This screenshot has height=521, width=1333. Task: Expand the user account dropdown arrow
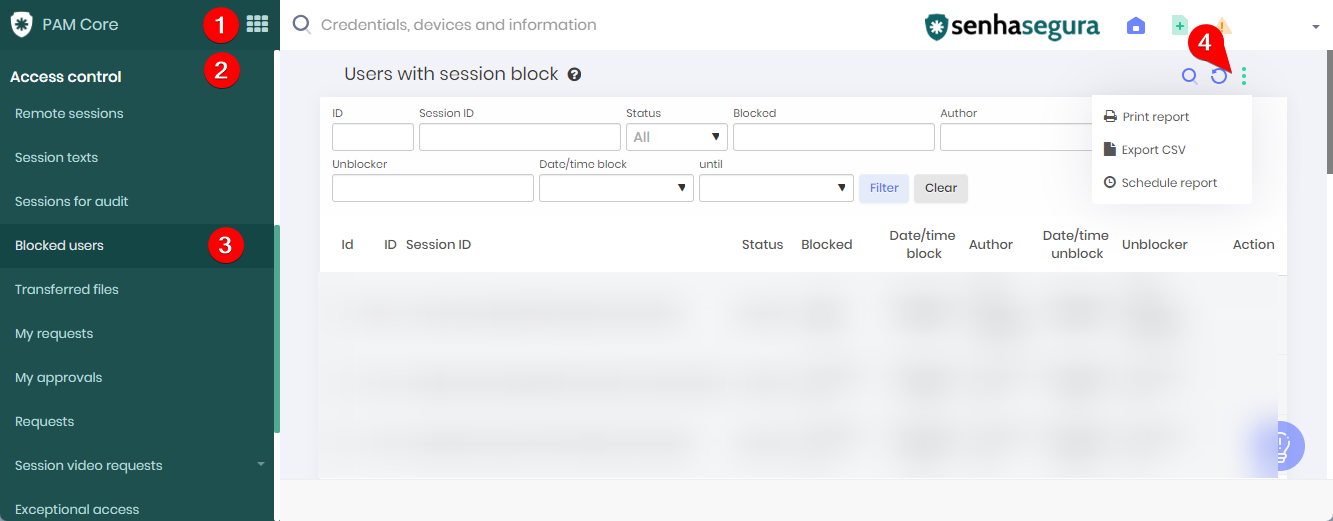1316,27
